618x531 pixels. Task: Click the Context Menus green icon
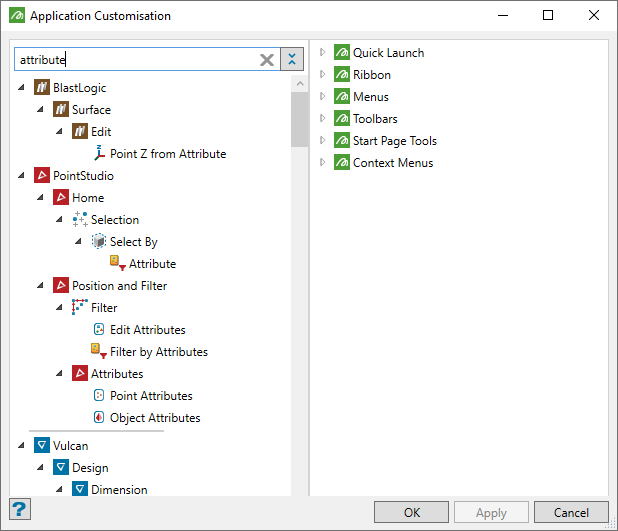click(x=342, y=162)
